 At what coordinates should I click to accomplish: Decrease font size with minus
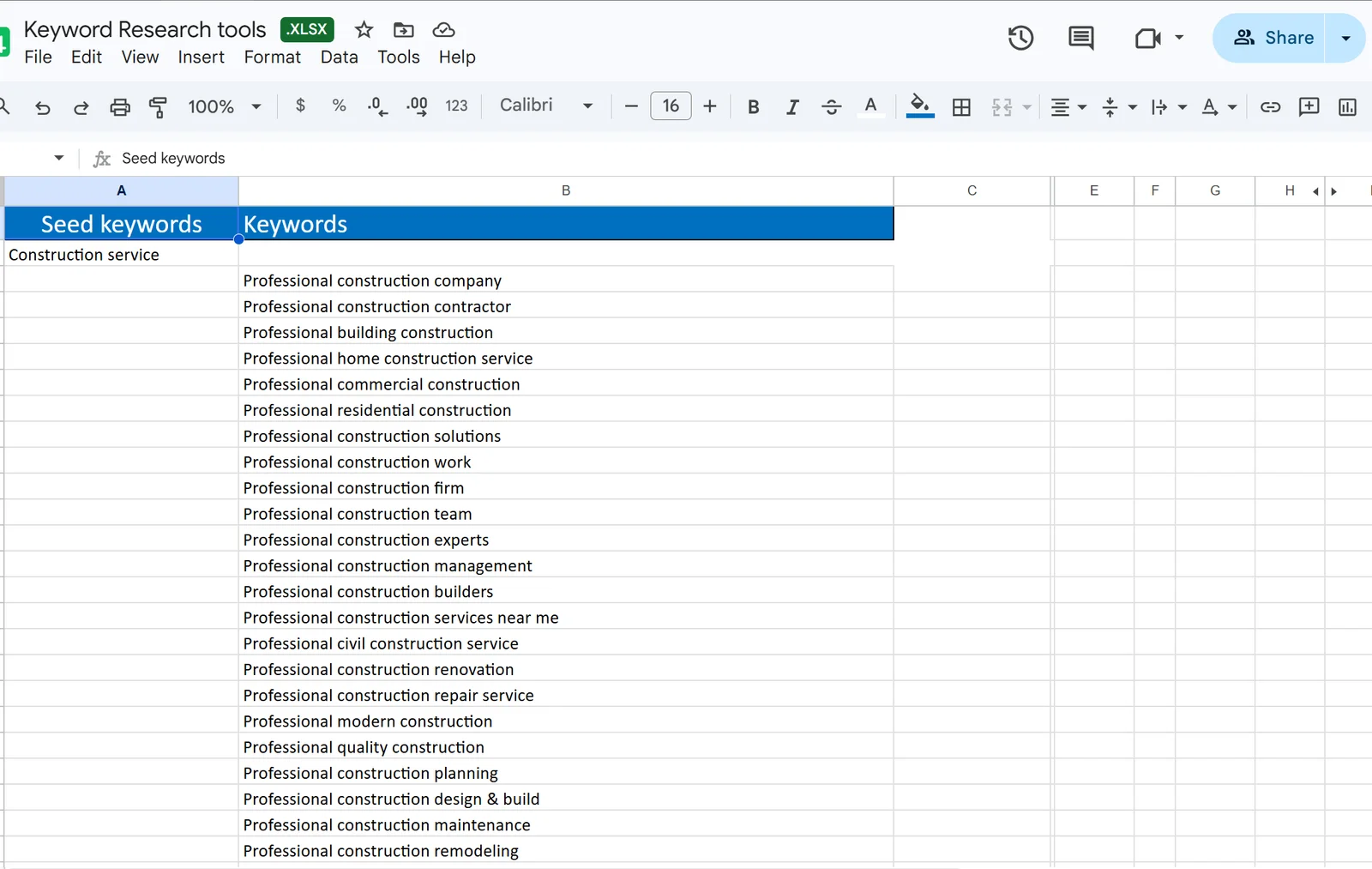point(631,106)
